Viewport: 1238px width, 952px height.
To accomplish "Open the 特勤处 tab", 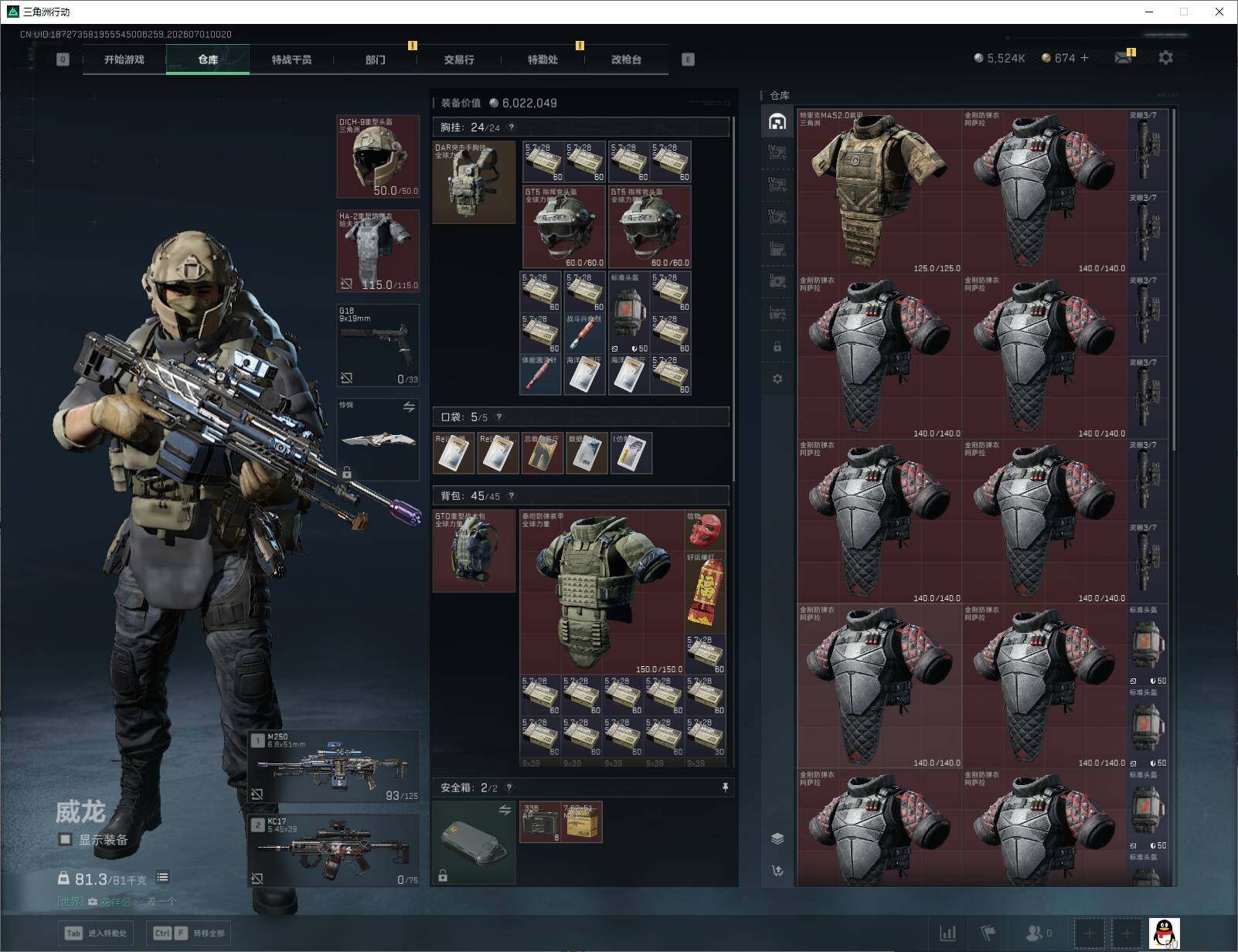I will click(x=542, y=59).
